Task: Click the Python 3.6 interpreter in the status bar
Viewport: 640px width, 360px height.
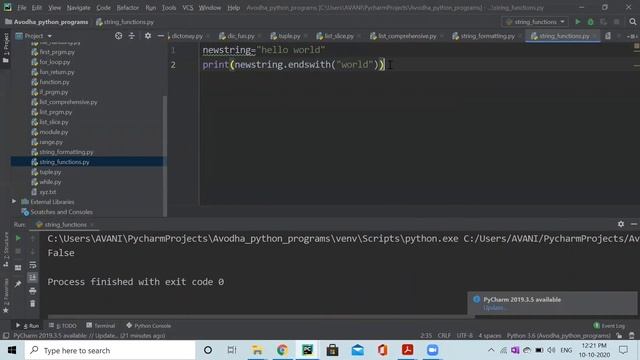Action: click(x=558, y=336)
